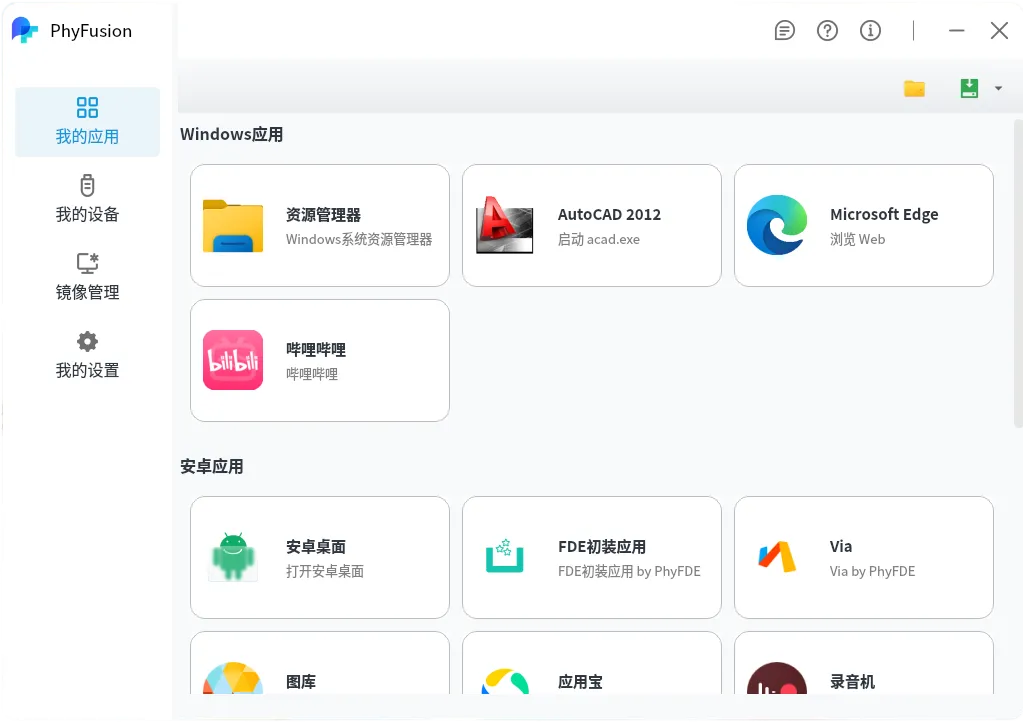Click the 'Windows应用' section heading
The image size is (1023, 722).
[232, 134]
